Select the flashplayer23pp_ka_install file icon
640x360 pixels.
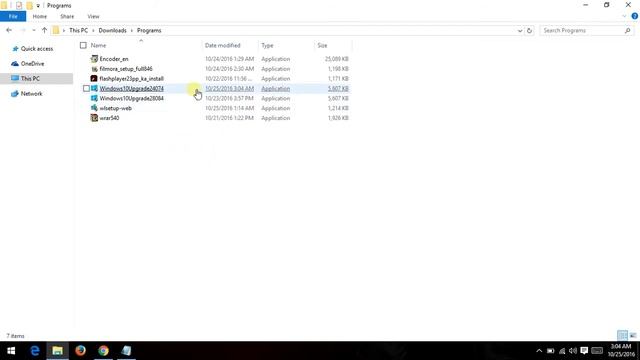(x=94, y=78)
